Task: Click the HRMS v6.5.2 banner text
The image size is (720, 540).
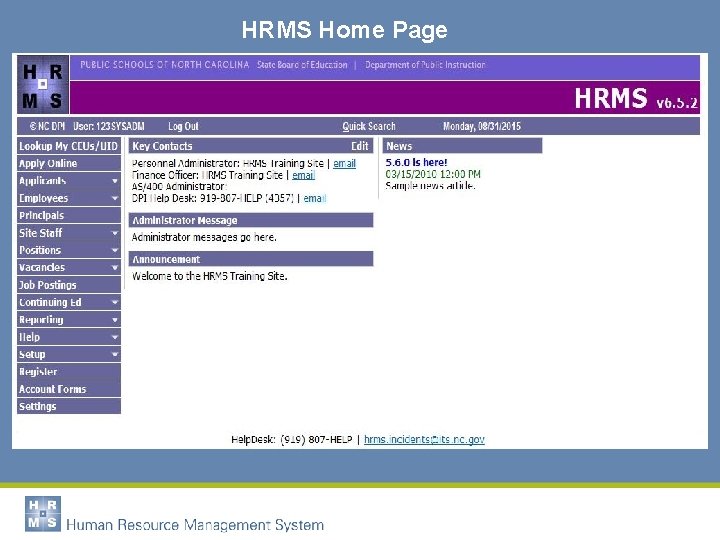Action: pyautogui.click(x=636, y=98)
